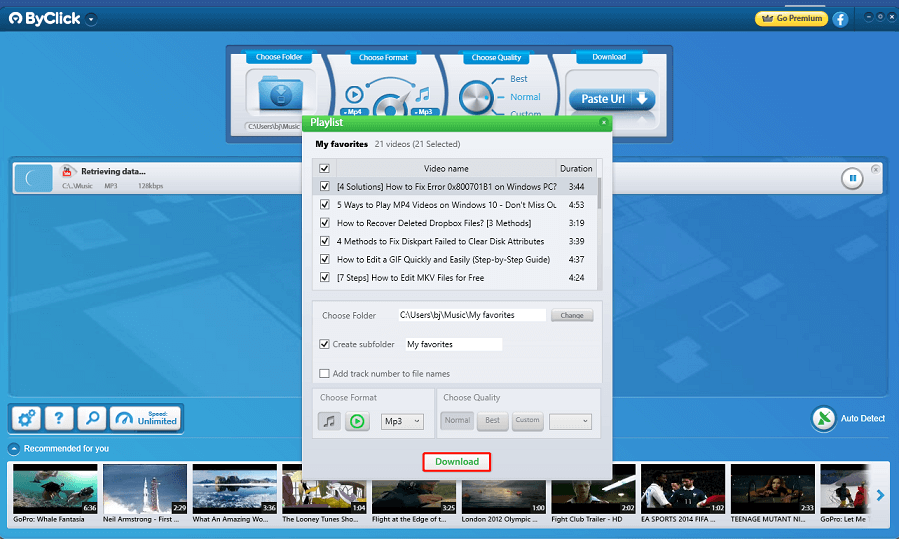This screenshot has width=899, height=539.
Task: Click the green Download button
Action: (456, 462)
